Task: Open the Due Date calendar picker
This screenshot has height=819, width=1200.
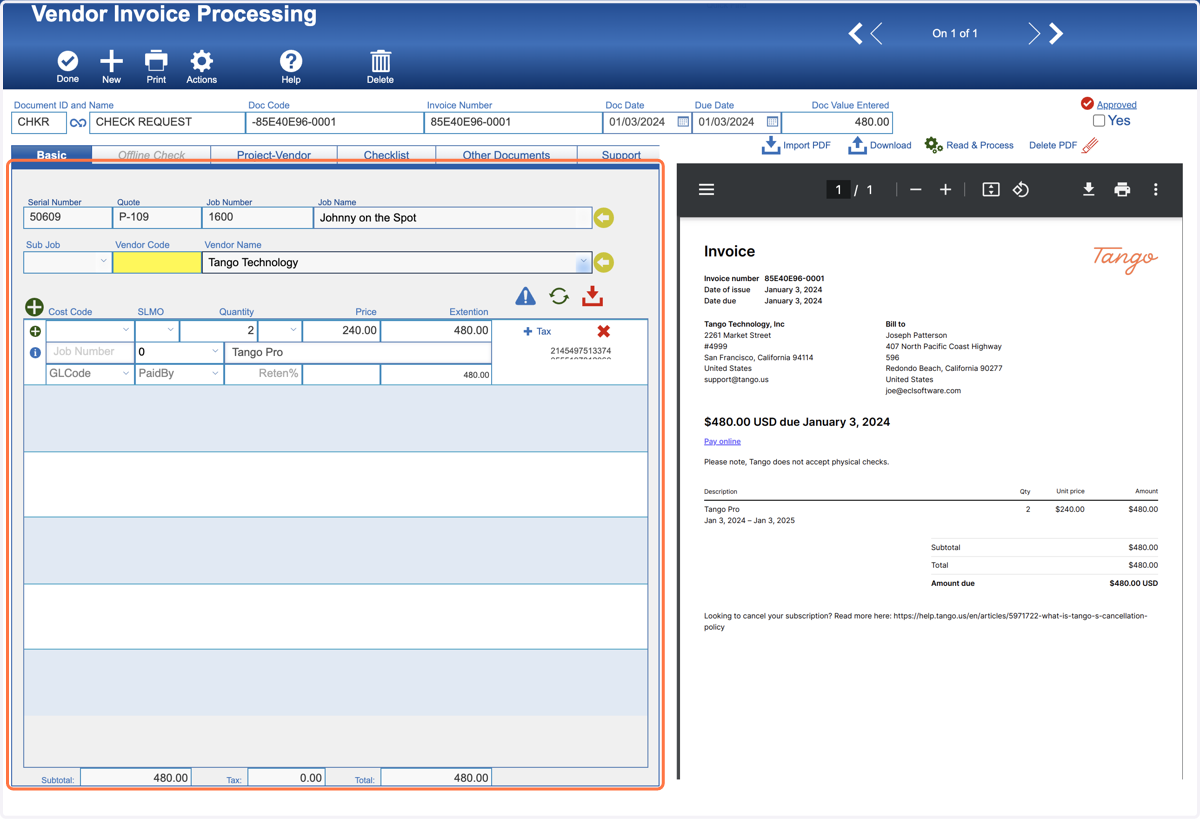Action: (x=772, y=122)
